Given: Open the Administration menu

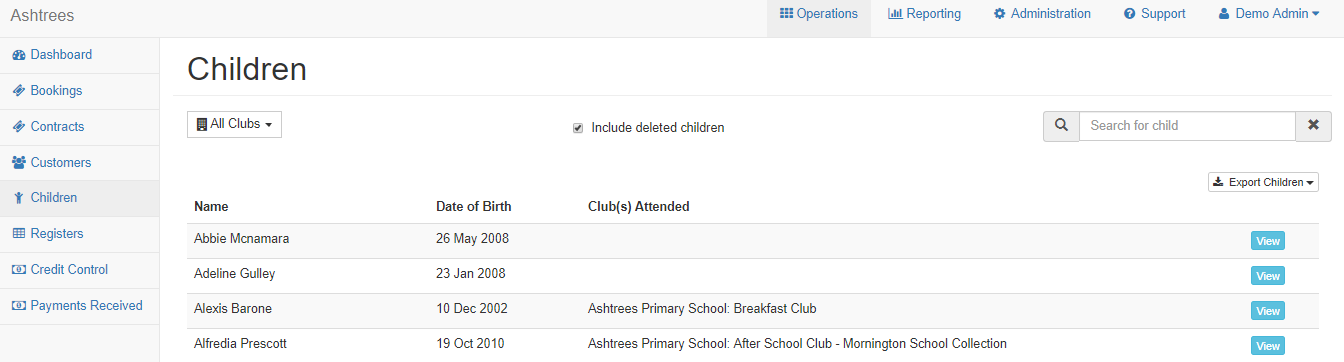Looking at the screenshot, I should coord(1042,14).
